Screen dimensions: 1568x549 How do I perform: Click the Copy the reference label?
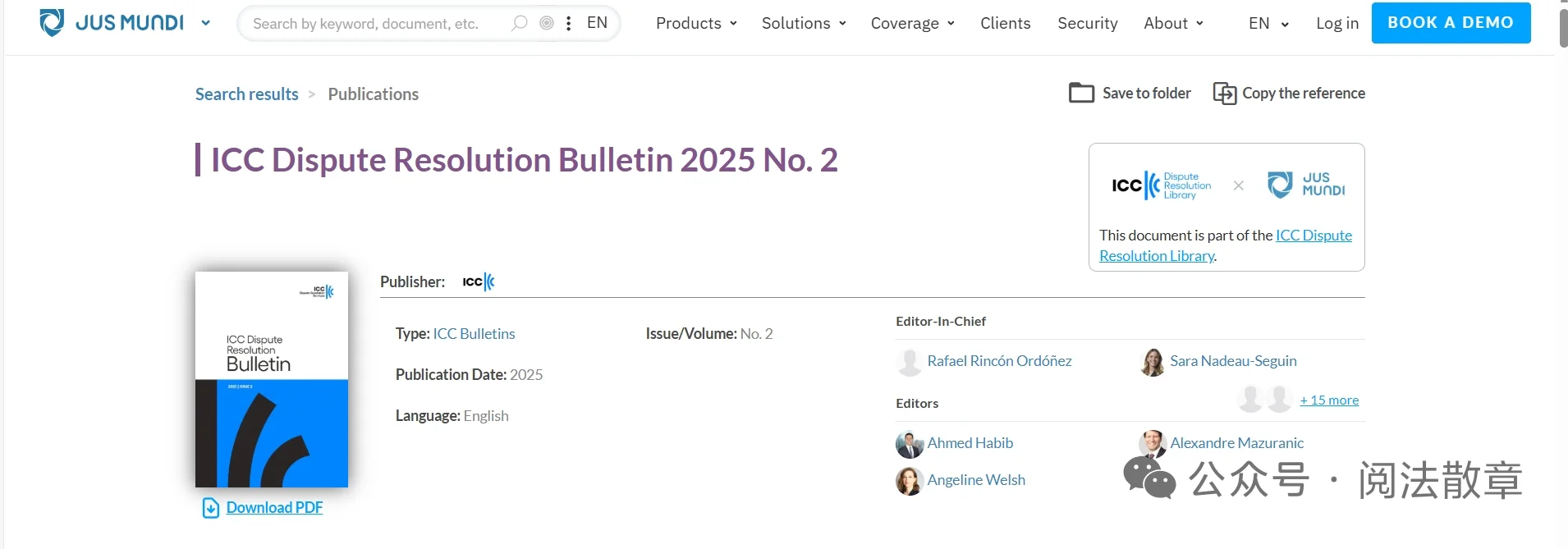coord(1304,94)
